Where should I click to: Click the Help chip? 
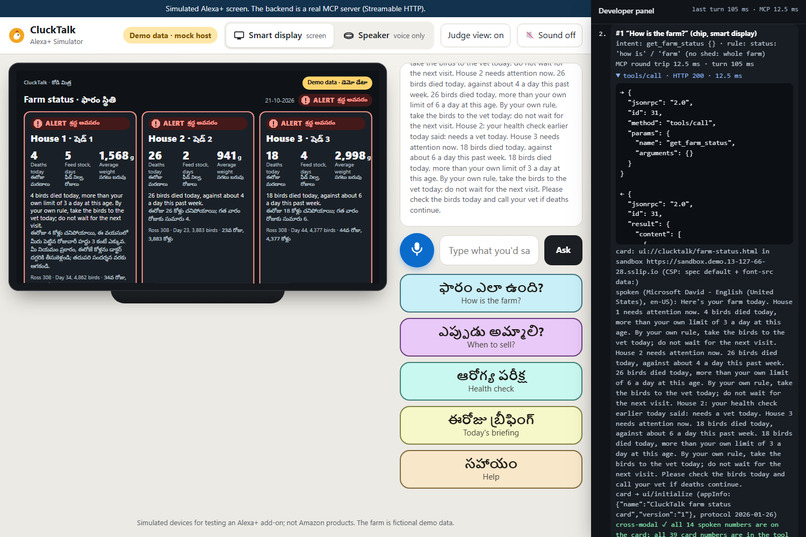tap(491, 469)
